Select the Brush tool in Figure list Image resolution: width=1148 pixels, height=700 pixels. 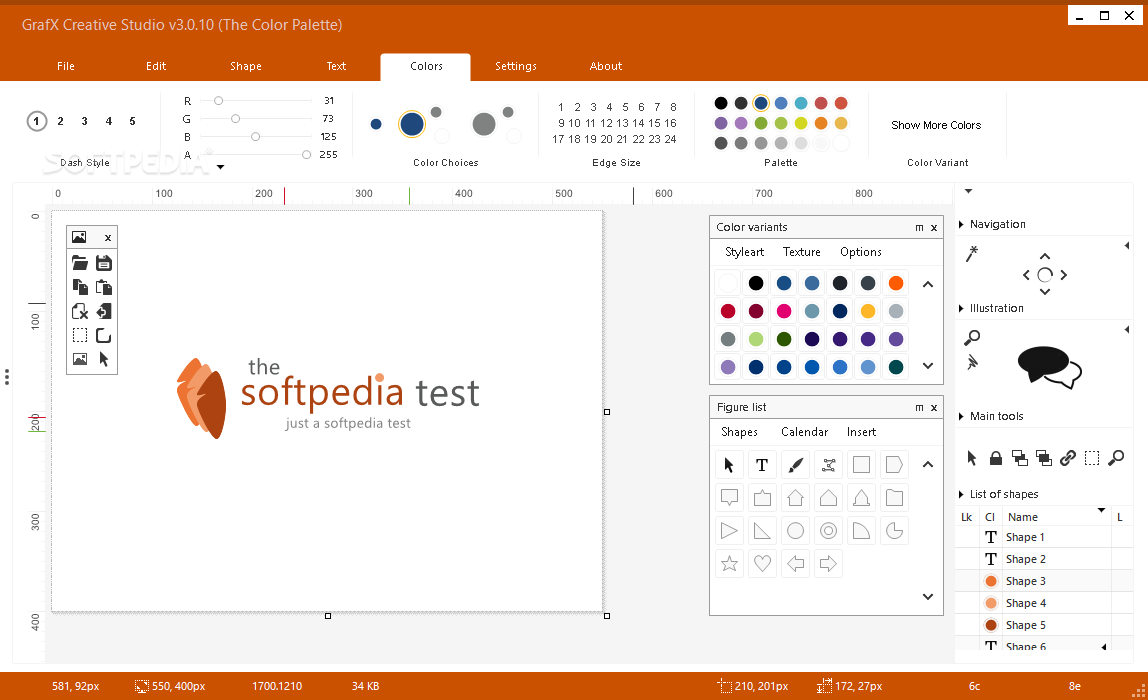[x=795, y=465]
